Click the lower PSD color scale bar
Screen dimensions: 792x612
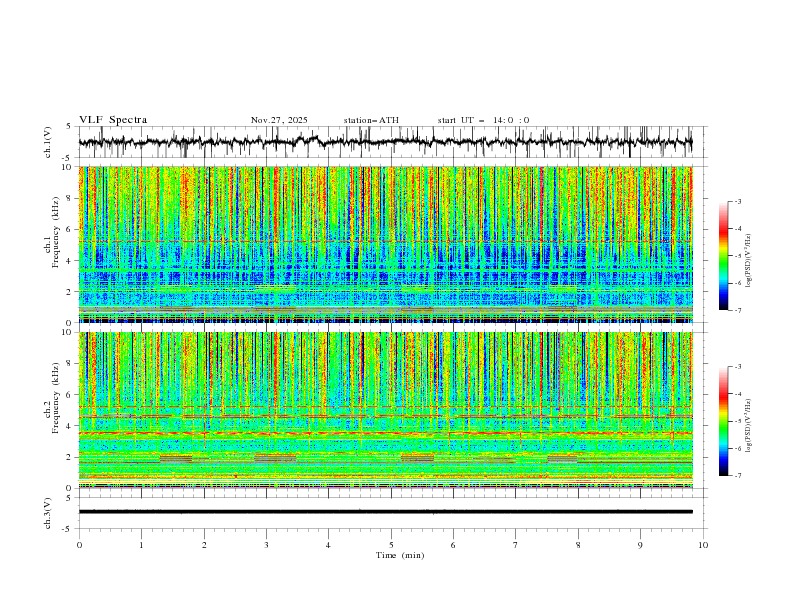(723, 421)
